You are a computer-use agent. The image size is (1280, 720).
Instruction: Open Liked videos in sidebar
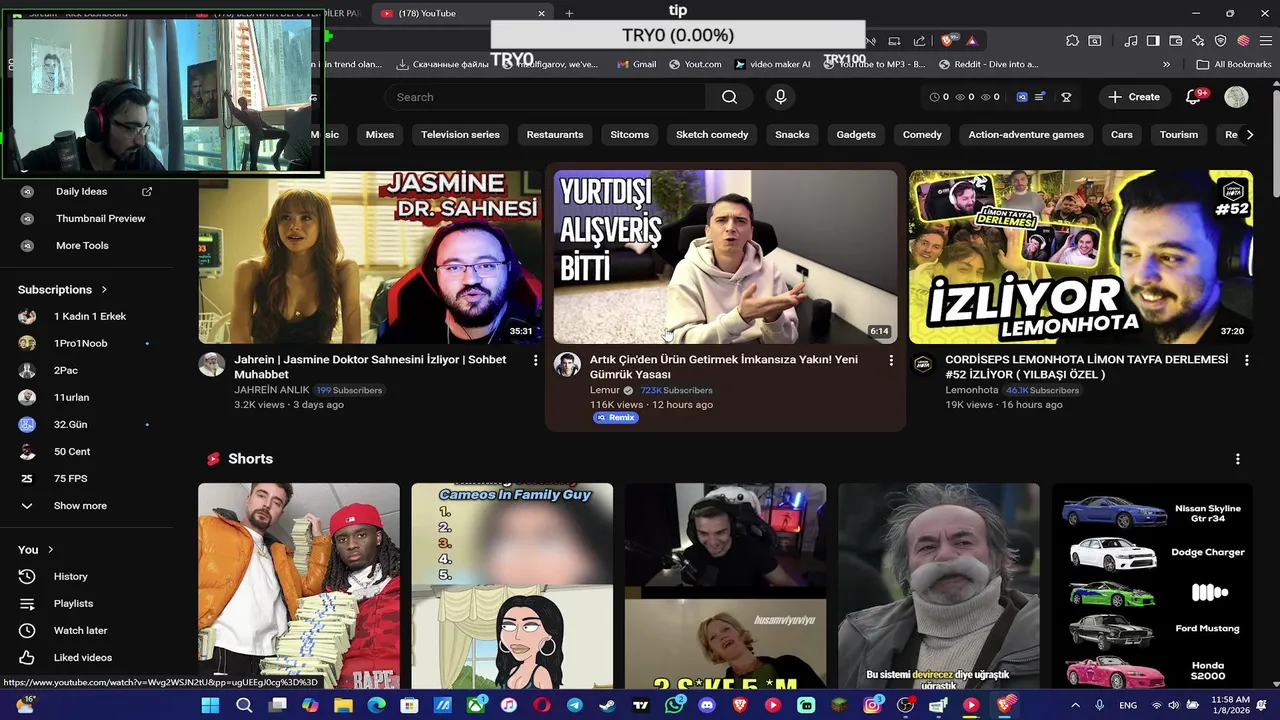(82, 658)
